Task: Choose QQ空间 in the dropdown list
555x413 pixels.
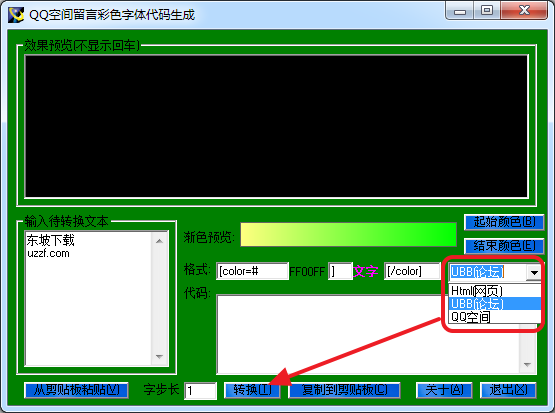Action: pyautogui.click(x=494, y=317)
